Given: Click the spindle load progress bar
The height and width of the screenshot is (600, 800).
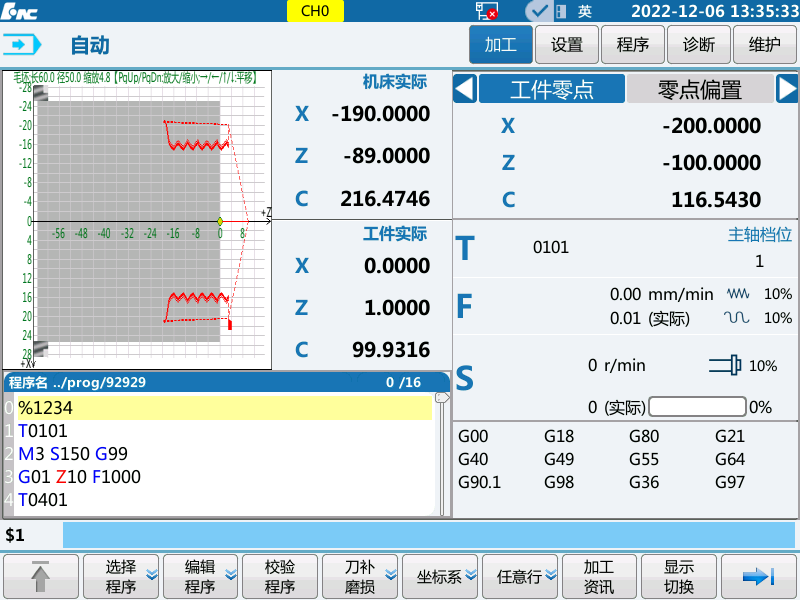Looking at the screenshot, I should pyautogui.click(x=697, y=407).
